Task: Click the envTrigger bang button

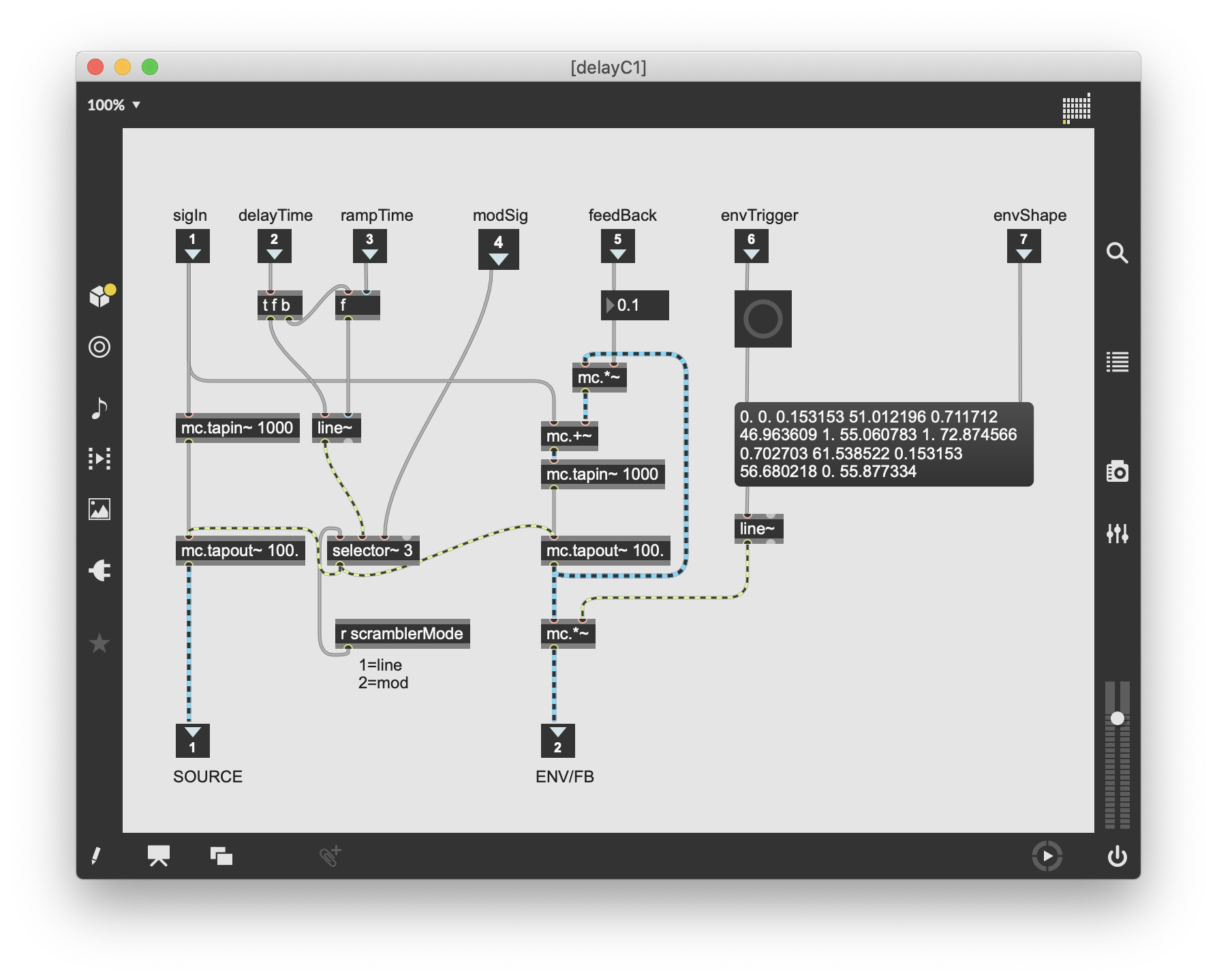Action: 762,319
